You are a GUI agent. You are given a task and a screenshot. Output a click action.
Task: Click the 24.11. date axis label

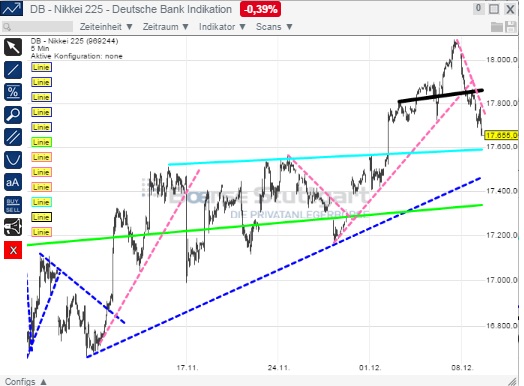(278, 368)
